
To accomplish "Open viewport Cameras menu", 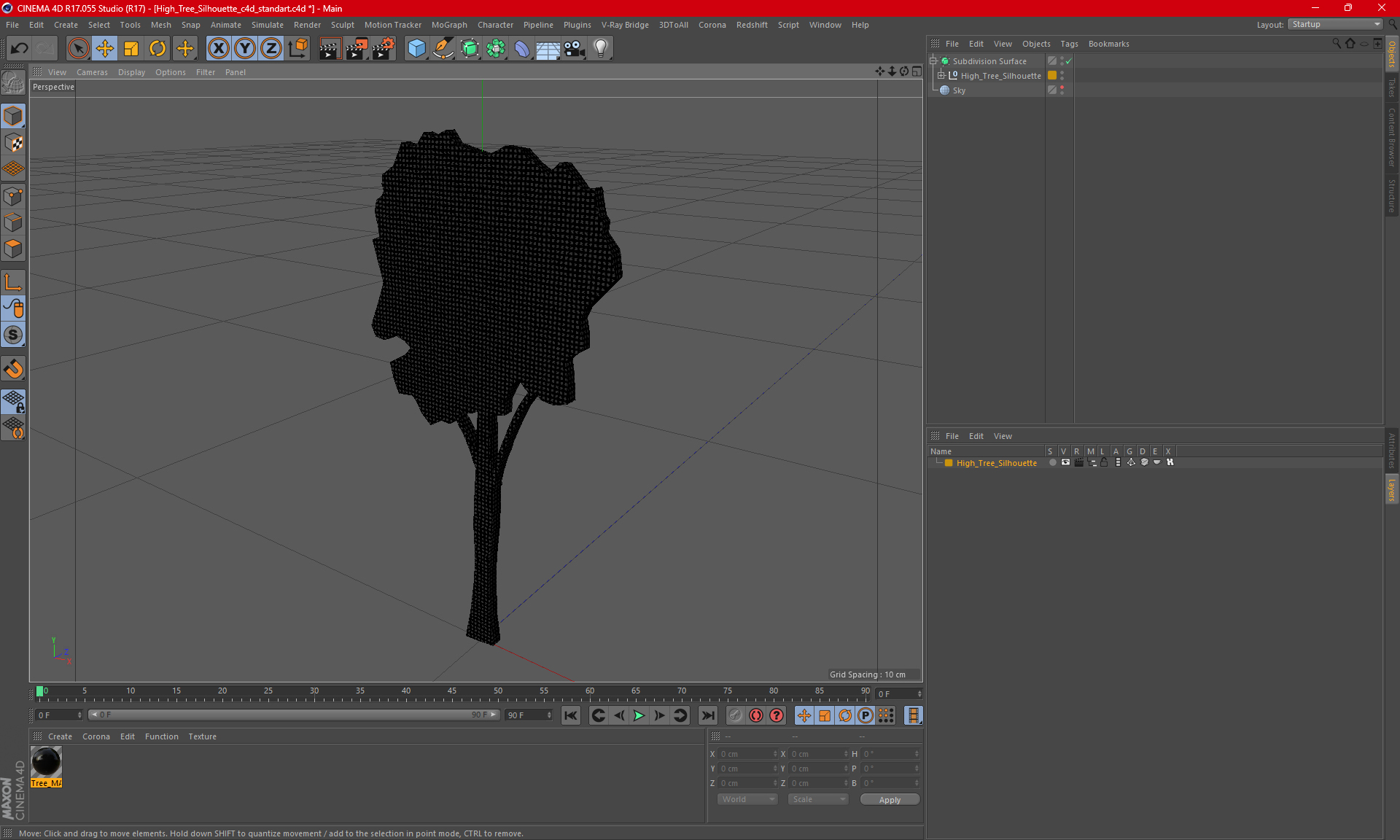I will coord(92,72).
